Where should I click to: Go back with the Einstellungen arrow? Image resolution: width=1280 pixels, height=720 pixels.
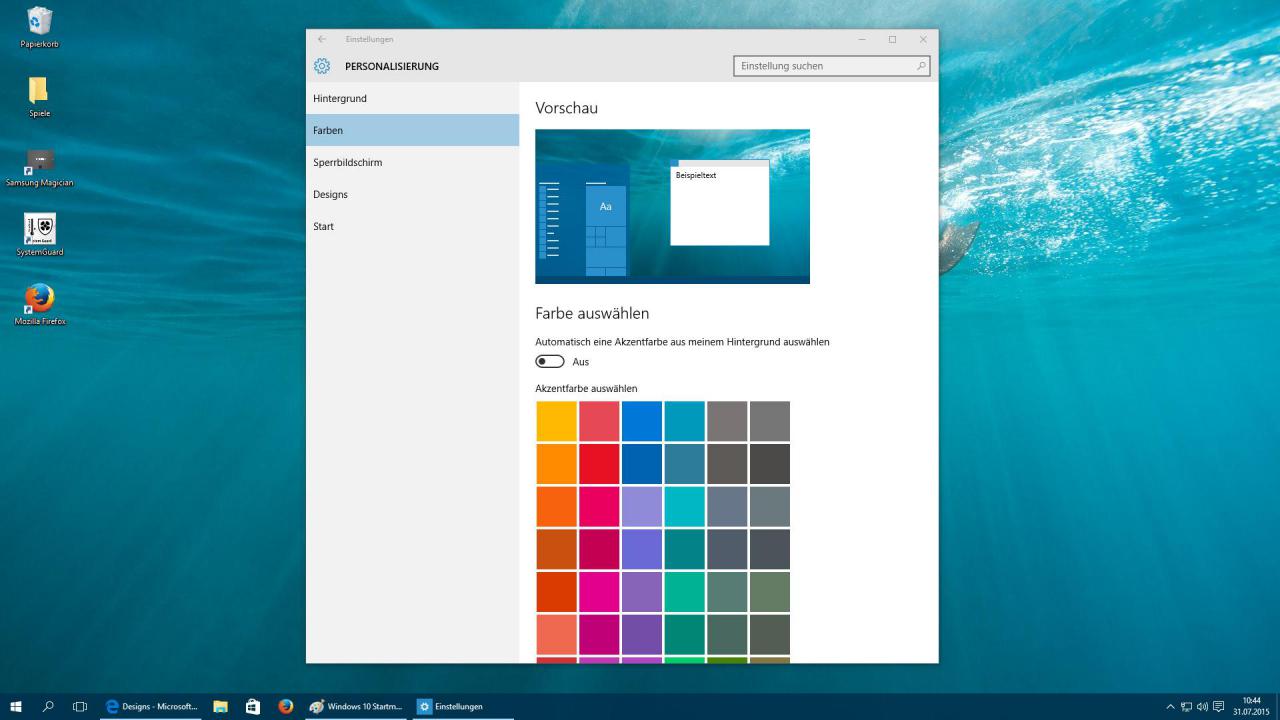click(x=321, y=39)
